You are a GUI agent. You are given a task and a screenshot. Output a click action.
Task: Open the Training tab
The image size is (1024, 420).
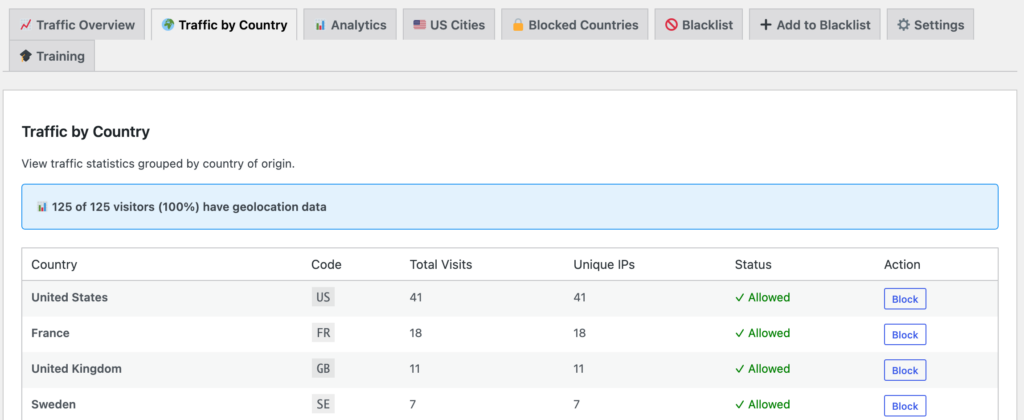point(52,56)
